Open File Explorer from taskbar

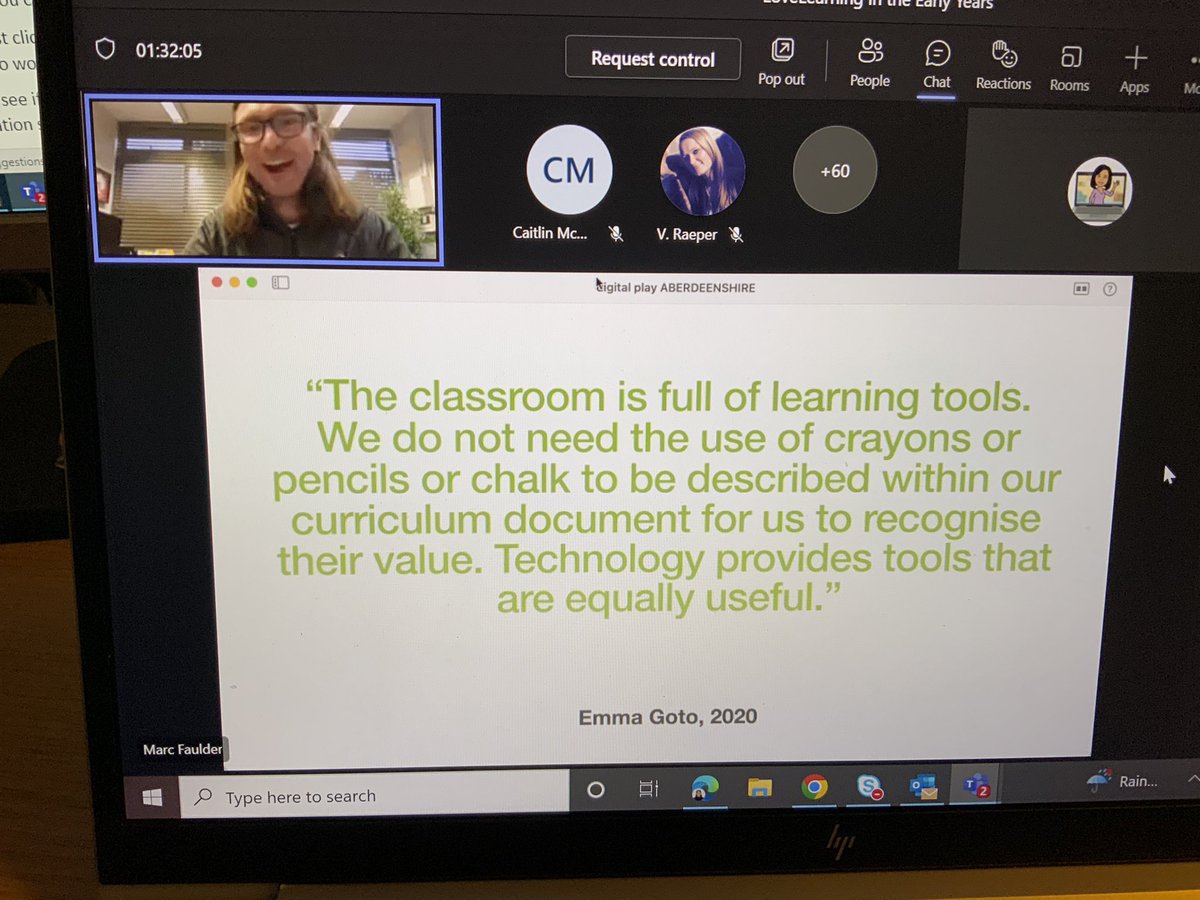point(759,789)
